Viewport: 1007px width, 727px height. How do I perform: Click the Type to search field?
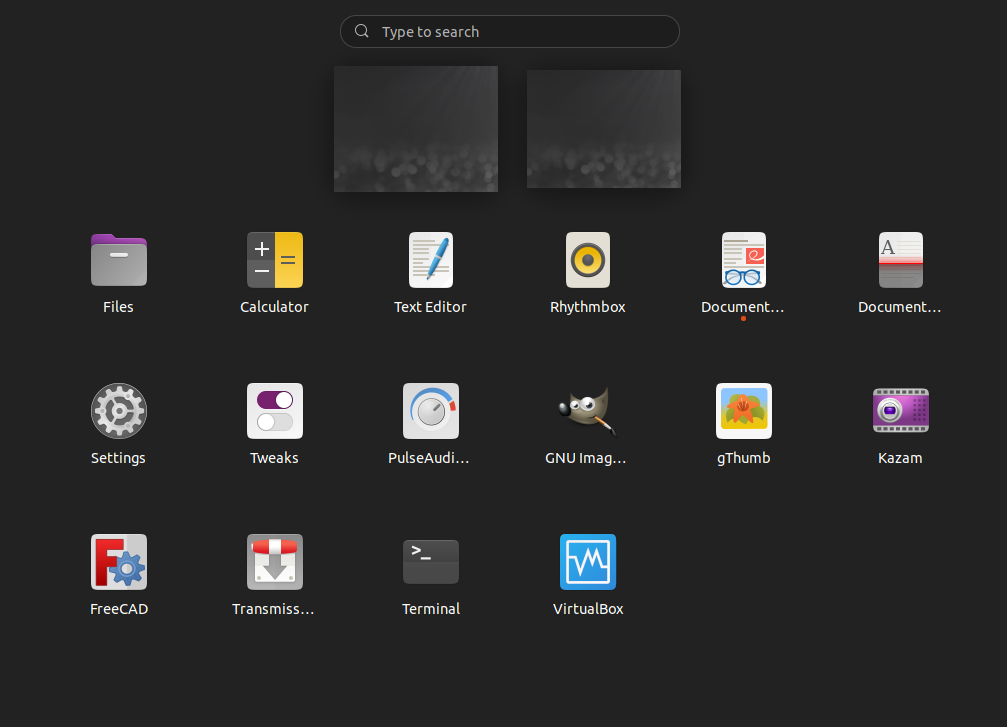[x=509, y=31]
